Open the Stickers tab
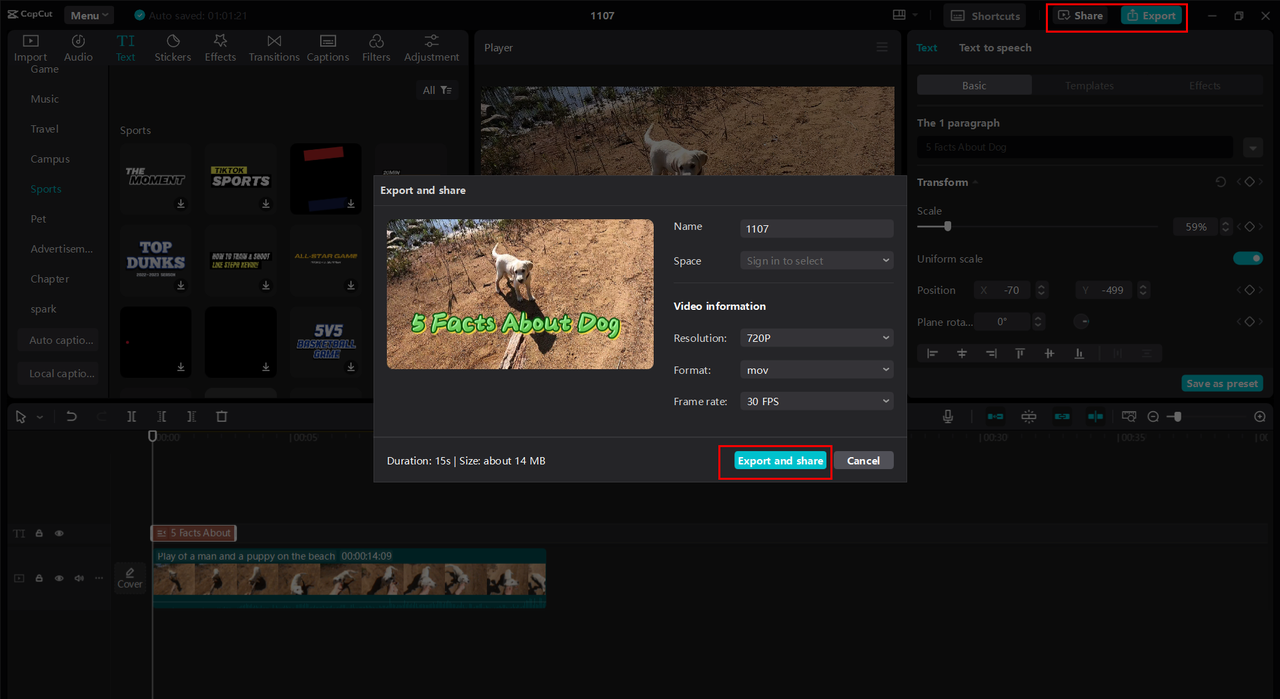 coord(173,48)
